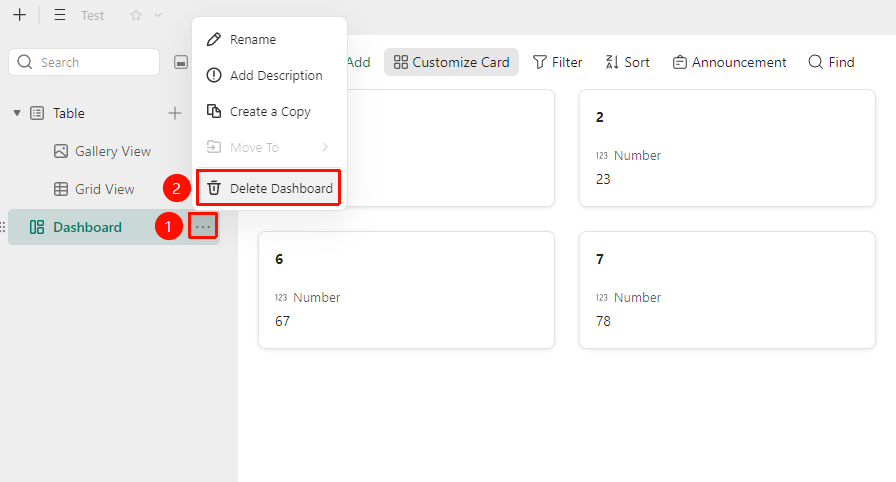Click the magnifier icon in Search box
Viewport: 896px width, 482px height.
[25, 62]
